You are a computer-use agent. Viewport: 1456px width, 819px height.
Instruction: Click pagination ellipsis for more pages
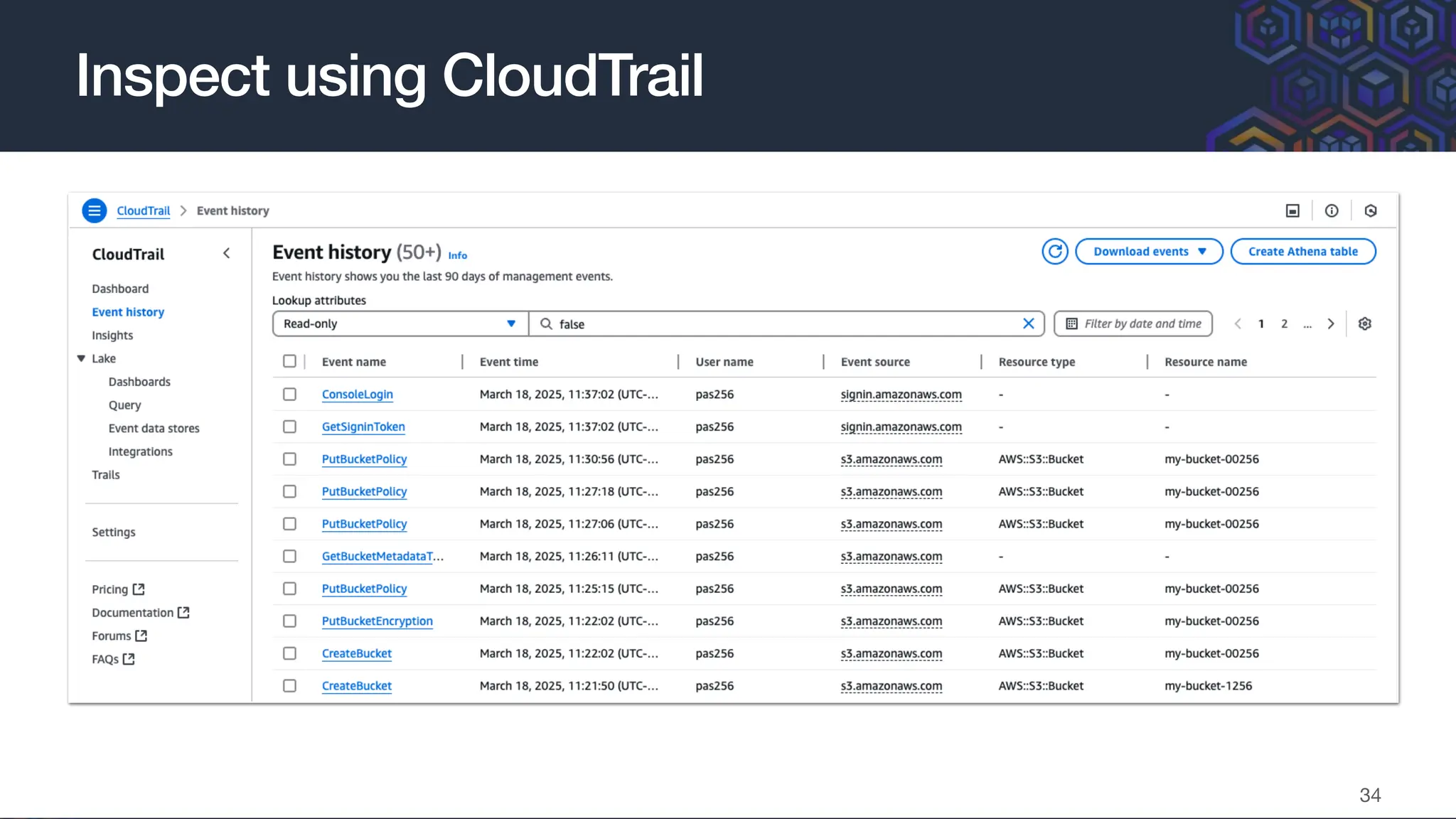coord(1307,325)
